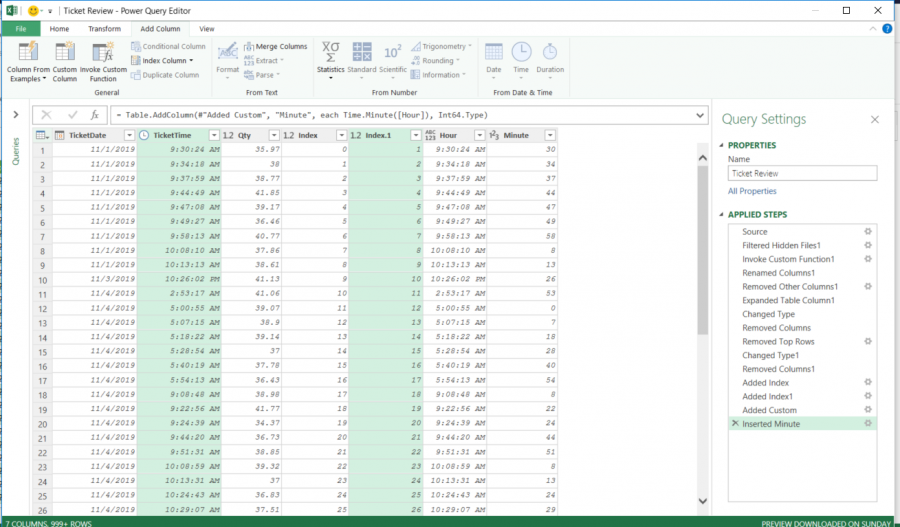Screen dimensions: 900x527
Task: Click the Column From Examples icon
Action: [28, 52]
